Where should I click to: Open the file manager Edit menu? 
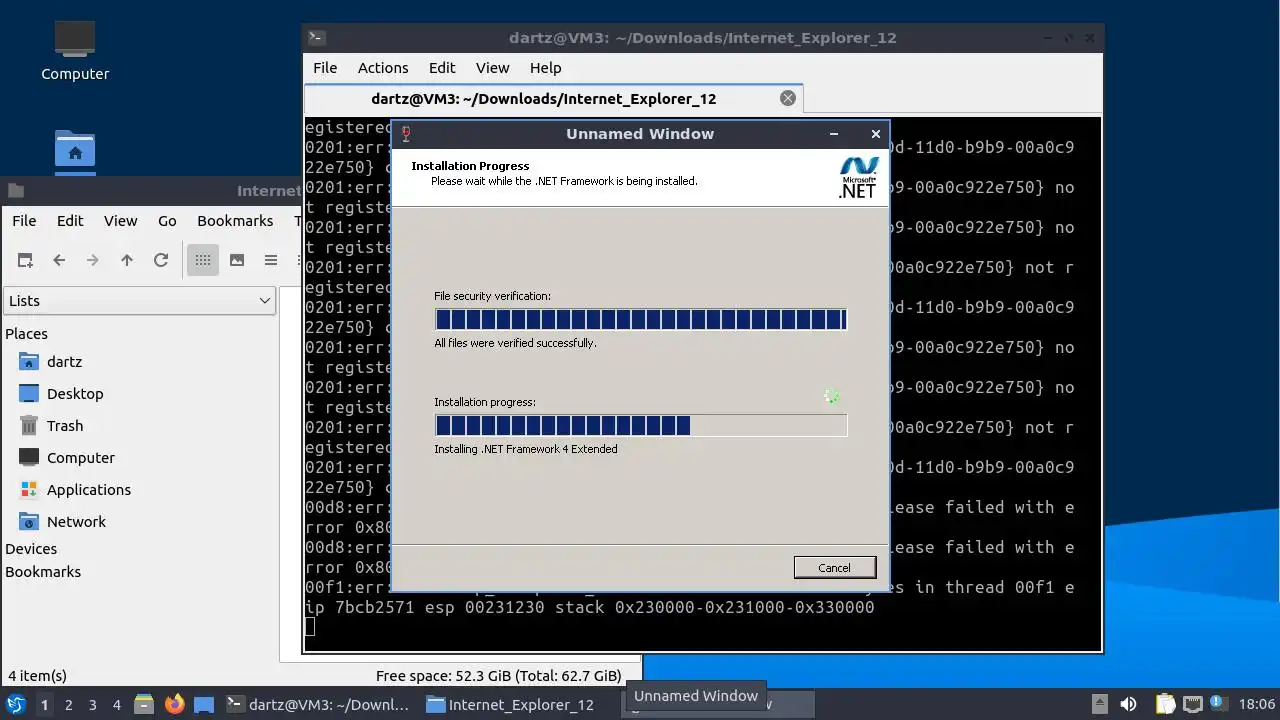click(70, 221)
